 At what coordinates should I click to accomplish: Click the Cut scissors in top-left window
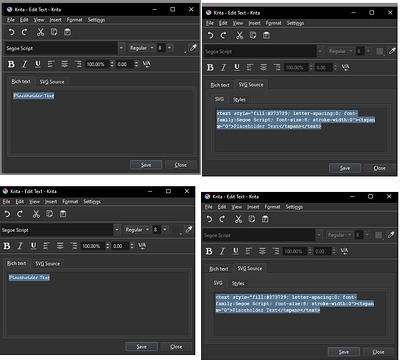tap(40, 32)
